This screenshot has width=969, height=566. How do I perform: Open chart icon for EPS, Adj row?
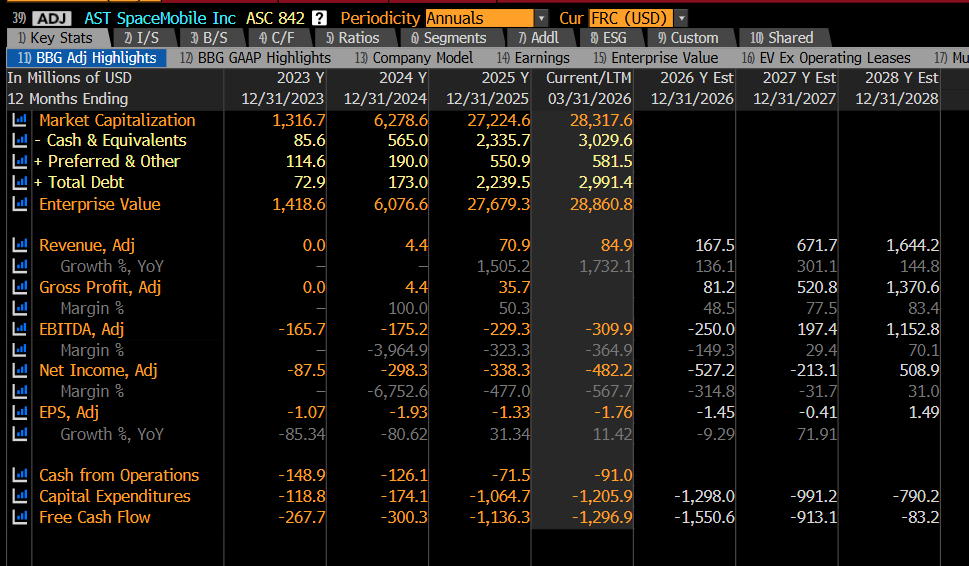click(20, 412)
